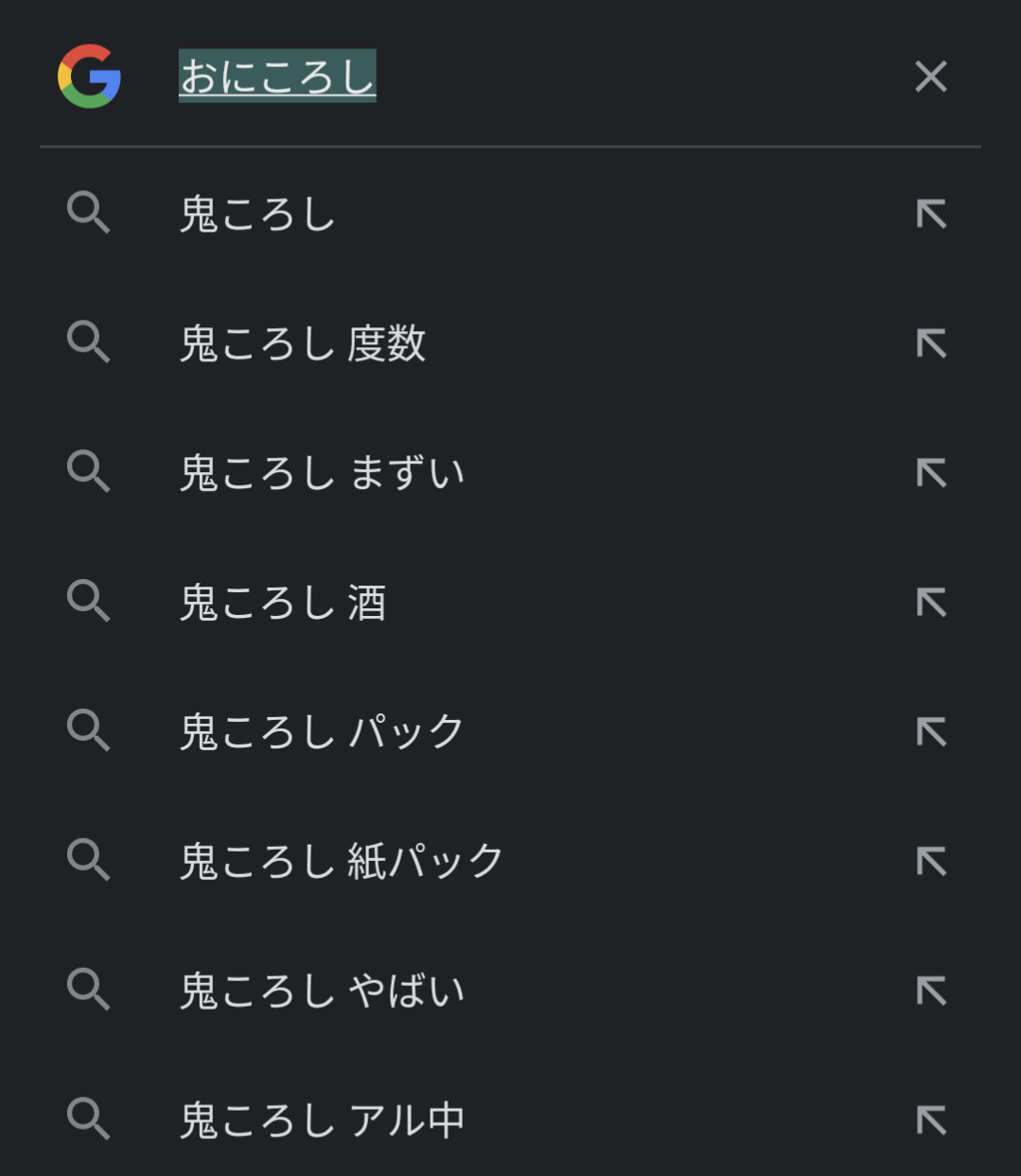Viewport: 1021px width, 1176px height.
Task: Choose the 鬼ころし まずい suggestion
Action: point(322,472)
